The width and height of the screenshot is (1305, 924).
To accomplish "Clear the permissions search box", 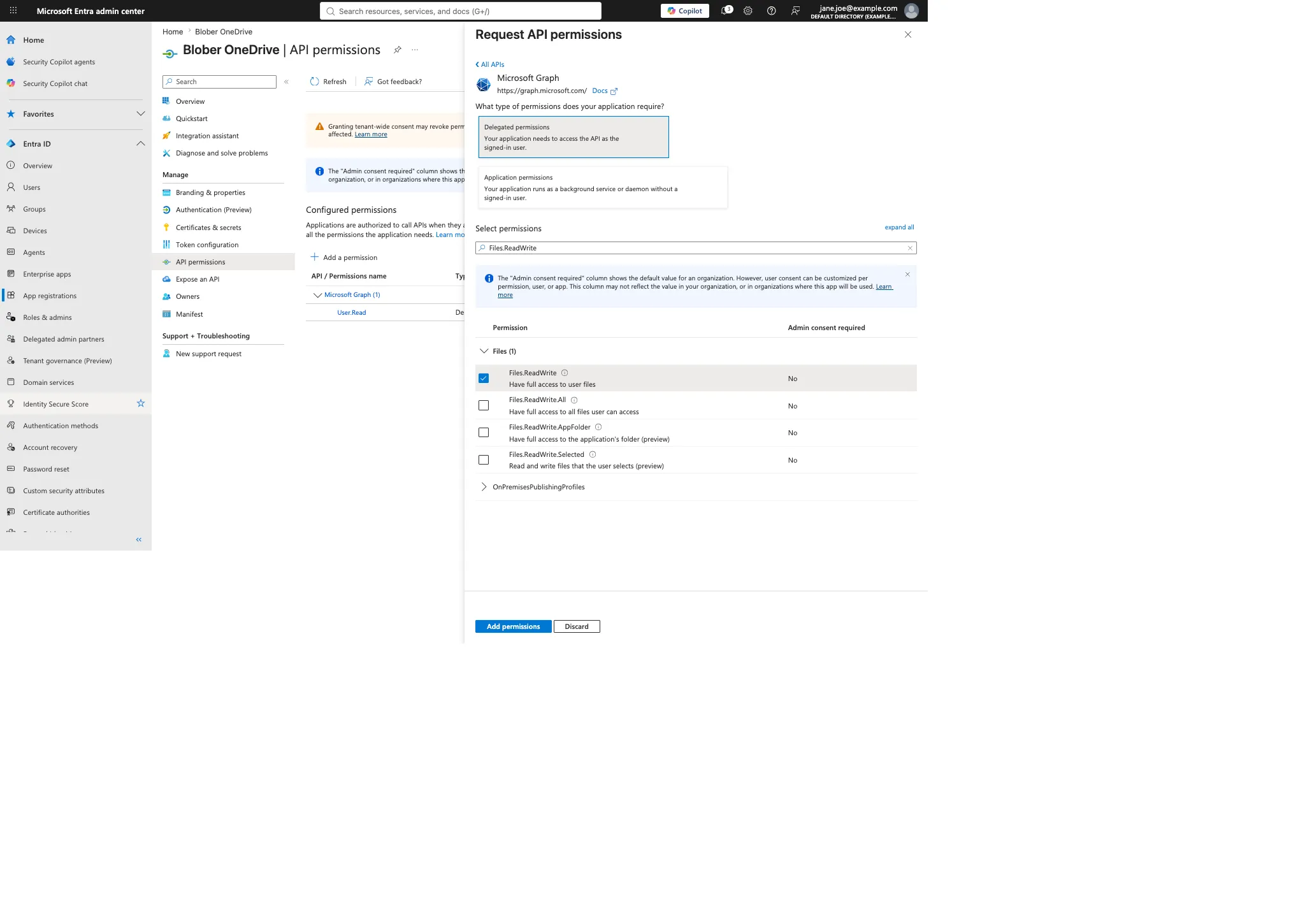I will 910,248.
